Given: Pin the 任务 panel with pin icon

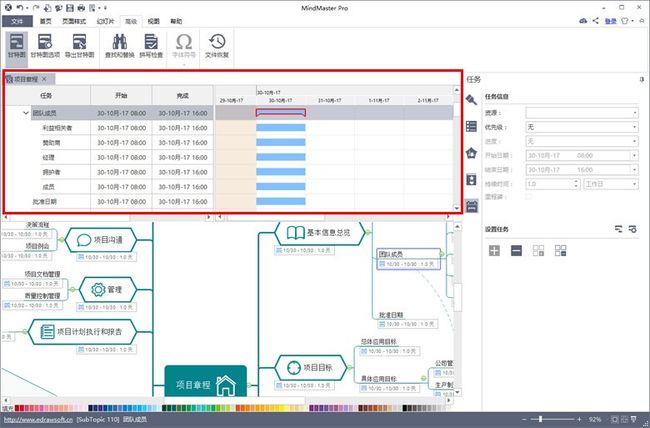Looking at the screenshot, I should [642, 79].
